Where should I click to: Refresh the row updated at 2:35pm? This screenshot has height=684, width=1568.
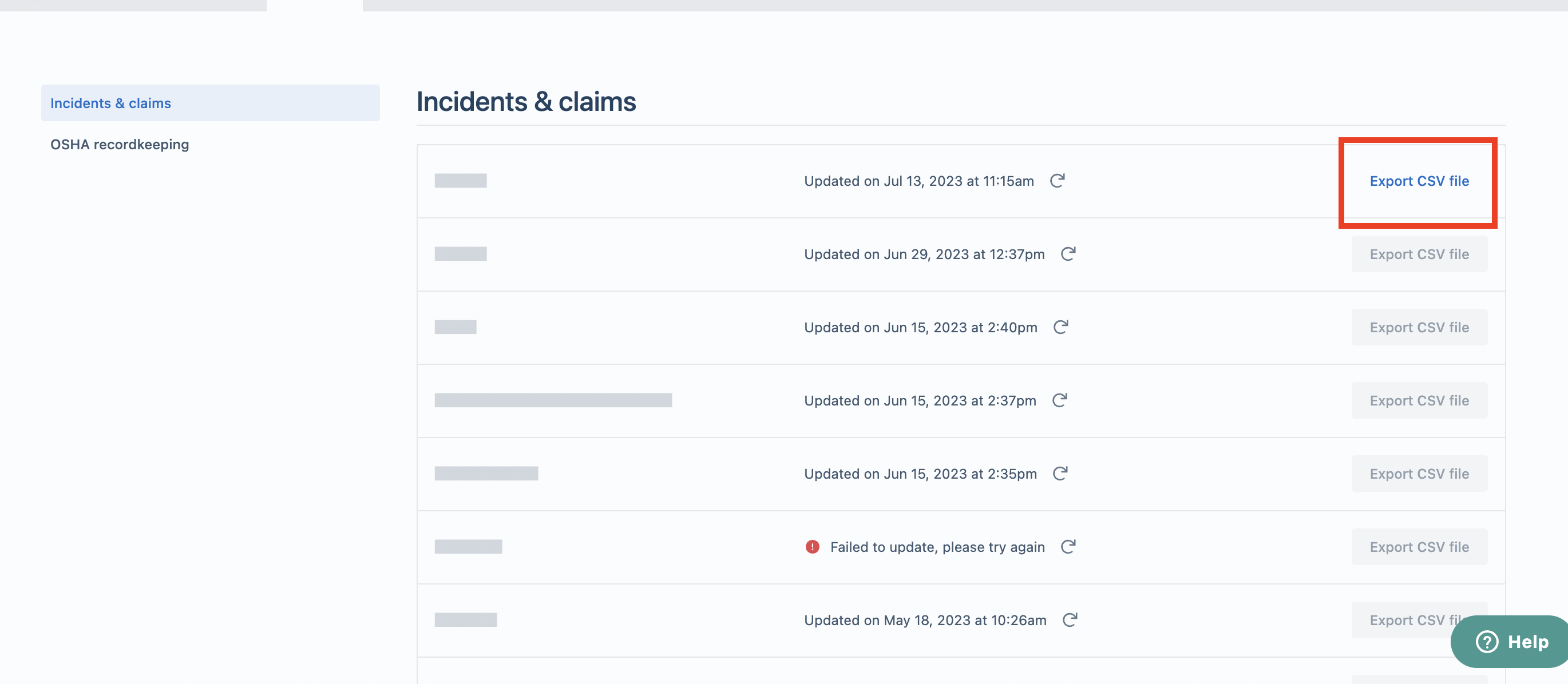[x=1060, y=474]
